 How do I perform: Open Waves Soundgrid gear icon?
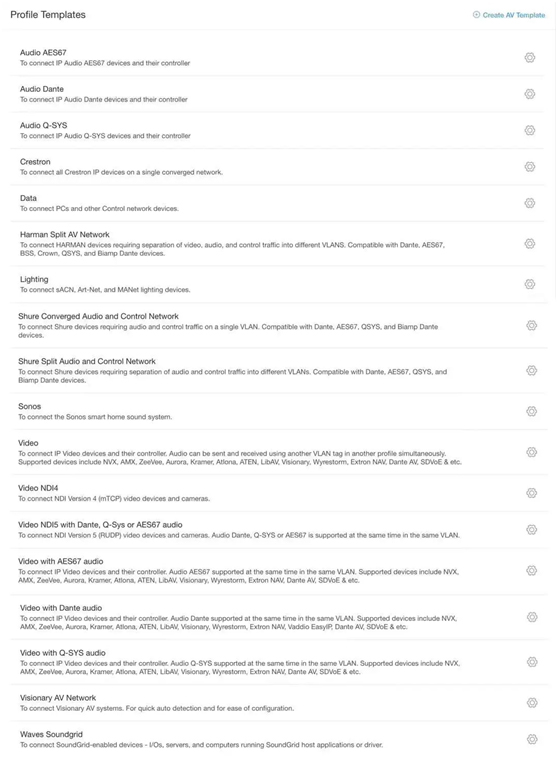tap(532, 739)
